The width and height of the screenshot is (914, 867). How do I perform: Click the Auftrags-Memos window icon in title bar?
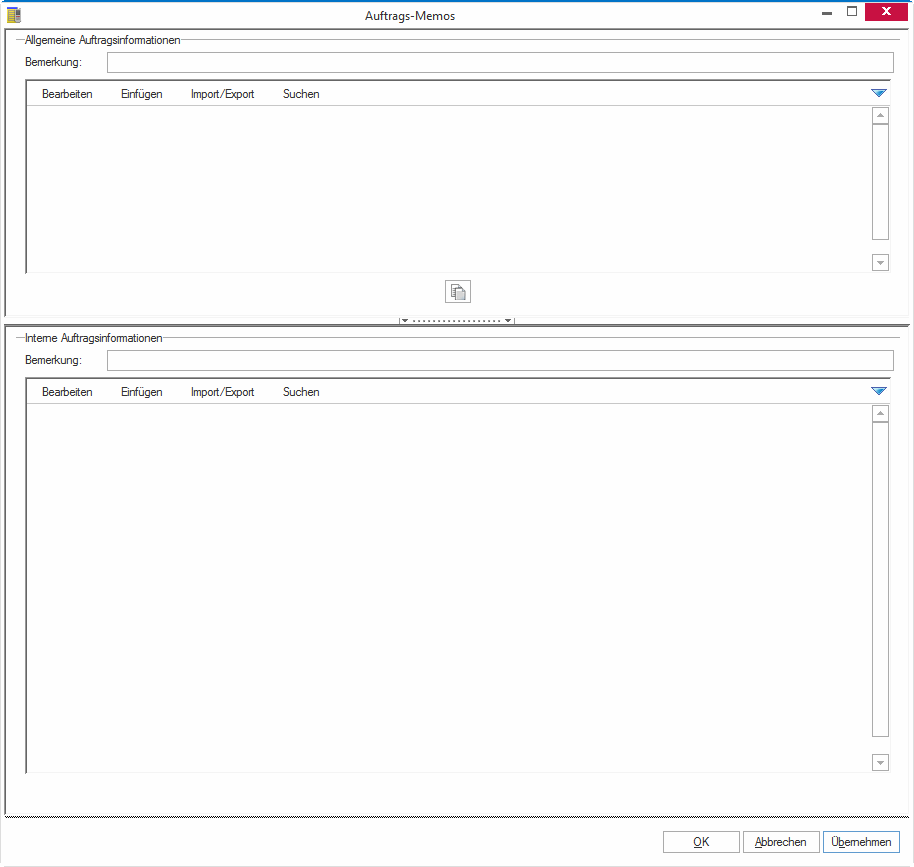tap(14, 15)
